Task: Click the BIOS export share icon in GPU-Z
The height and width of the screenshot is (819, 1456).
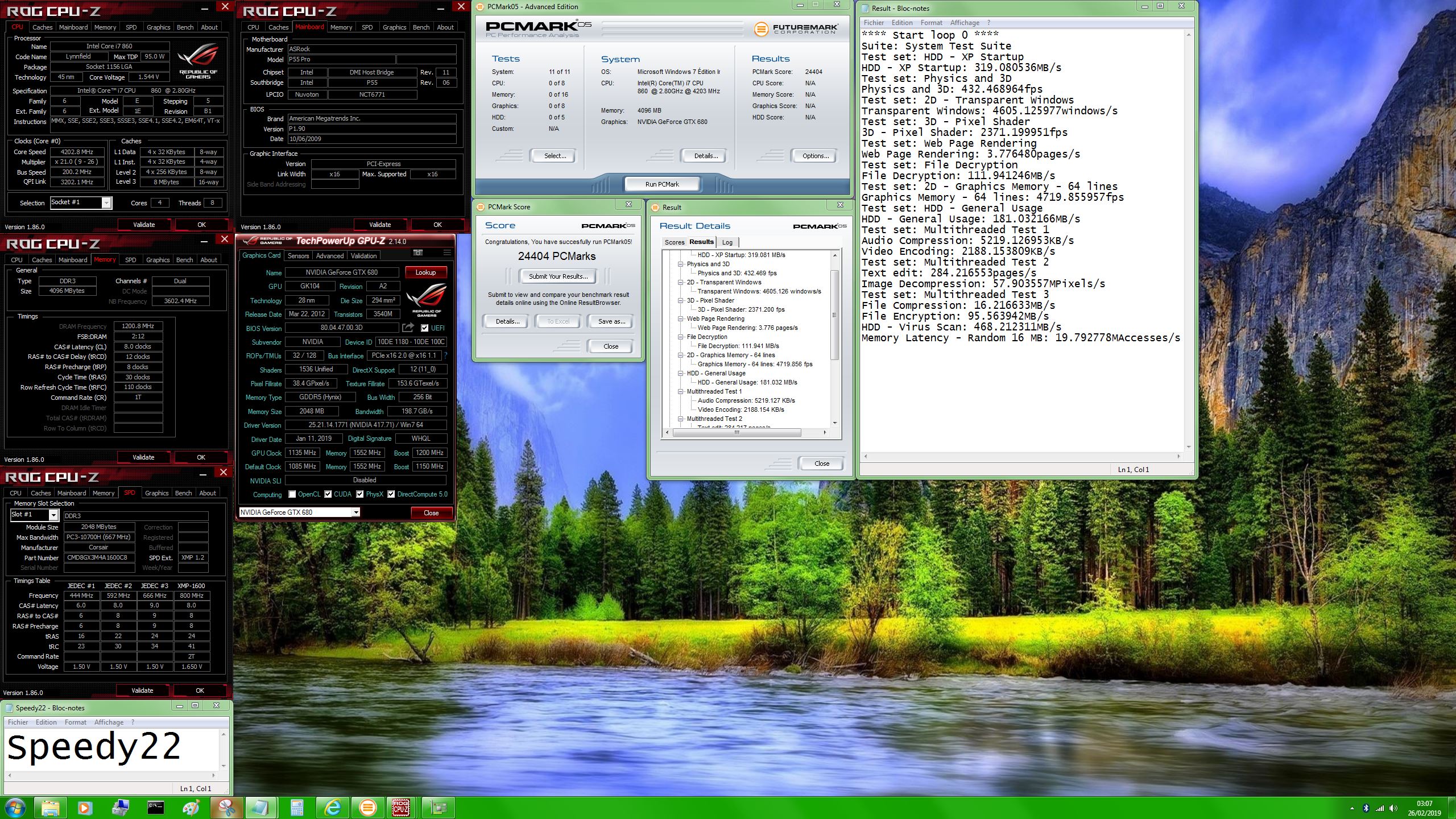Action: pos(408,328)
